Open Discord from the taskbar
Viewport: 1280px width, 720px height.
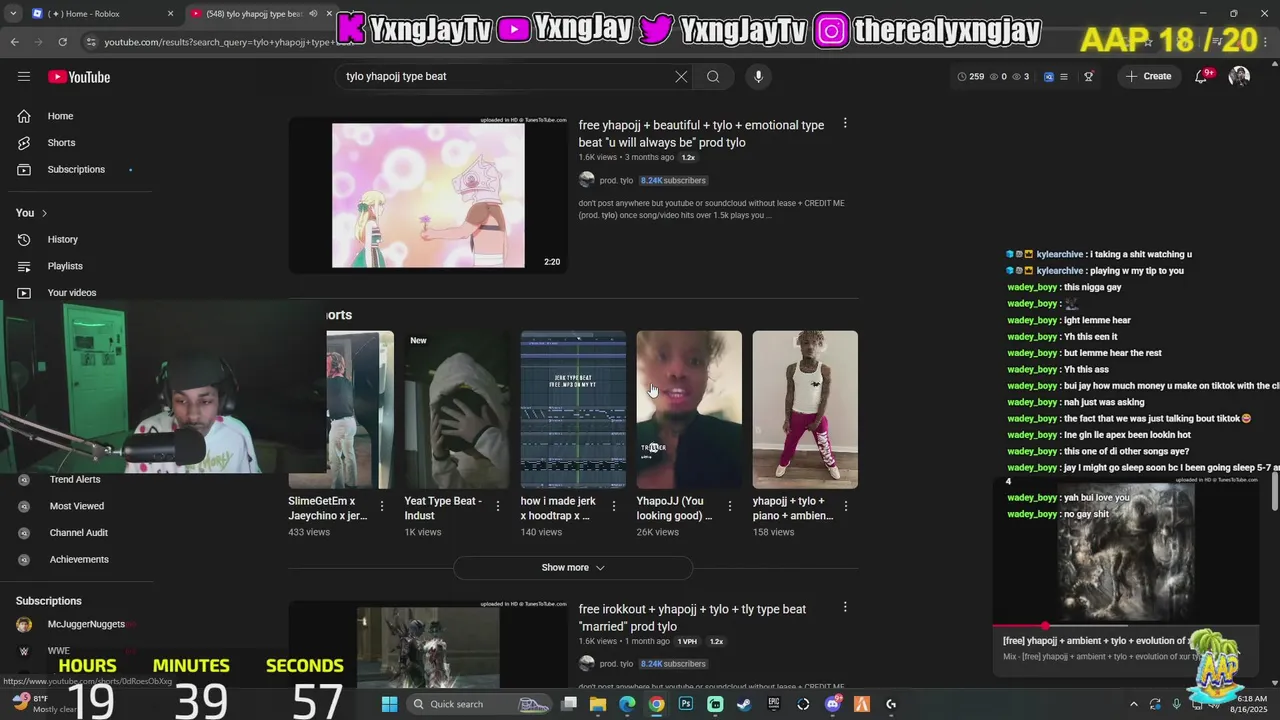pos(833,704)
